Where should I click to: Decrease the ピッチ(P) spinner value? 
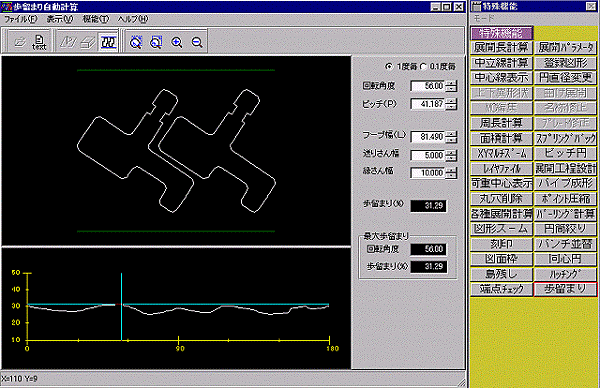tap(452, 106)
